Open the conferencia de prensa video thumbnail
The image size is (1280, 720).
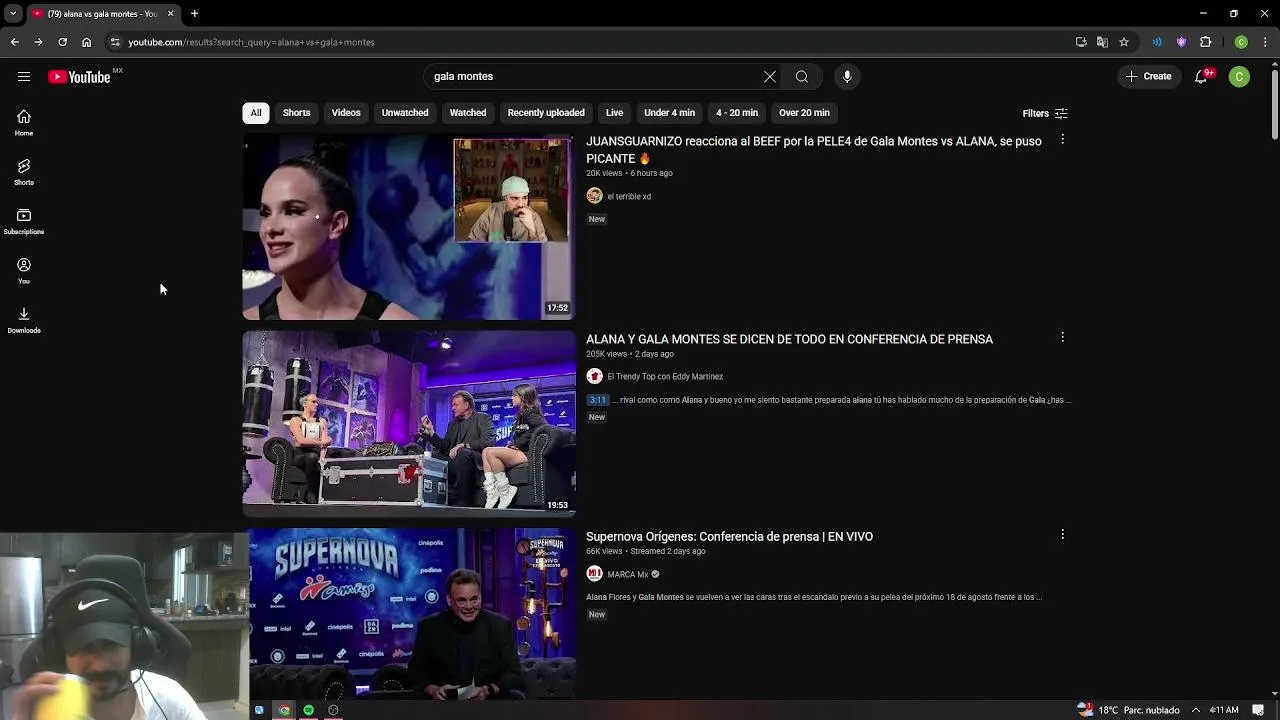point(409,424)
